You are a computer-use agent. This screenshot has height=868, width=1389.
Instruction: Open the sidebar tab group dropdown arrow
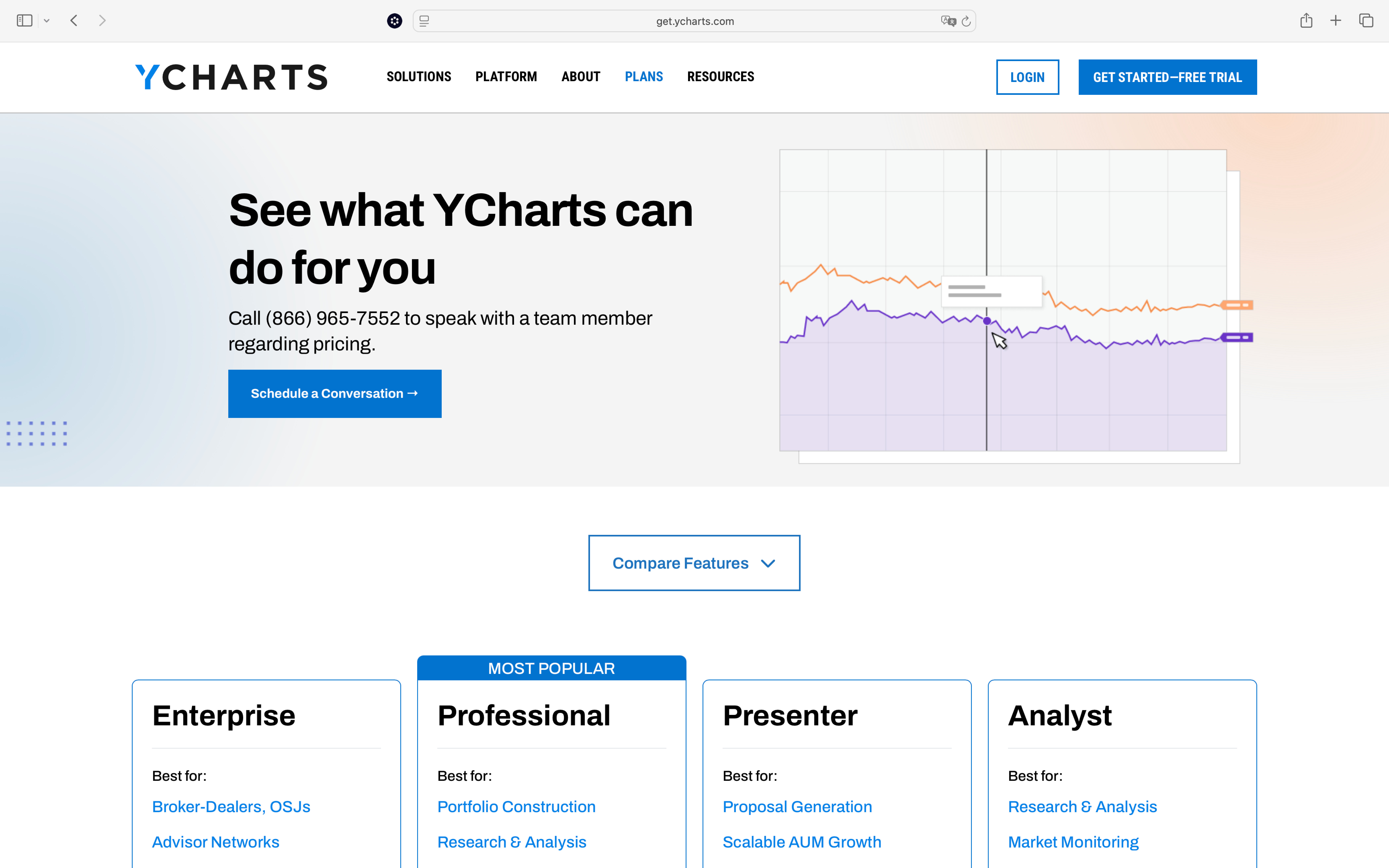[x=46, y=21]
